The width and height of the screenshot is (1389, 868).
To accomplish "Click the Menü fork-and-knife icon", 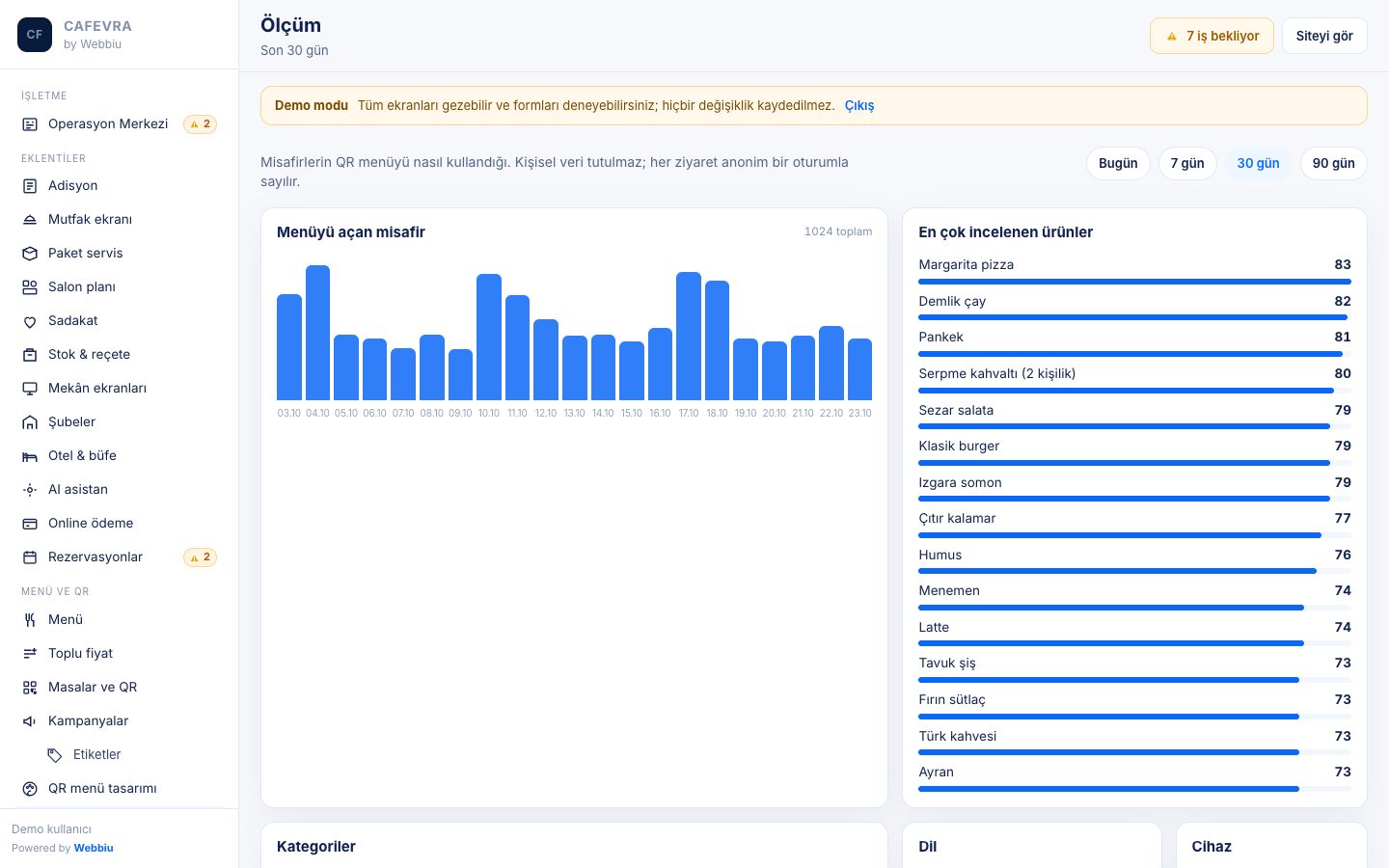I will [30, 620].
